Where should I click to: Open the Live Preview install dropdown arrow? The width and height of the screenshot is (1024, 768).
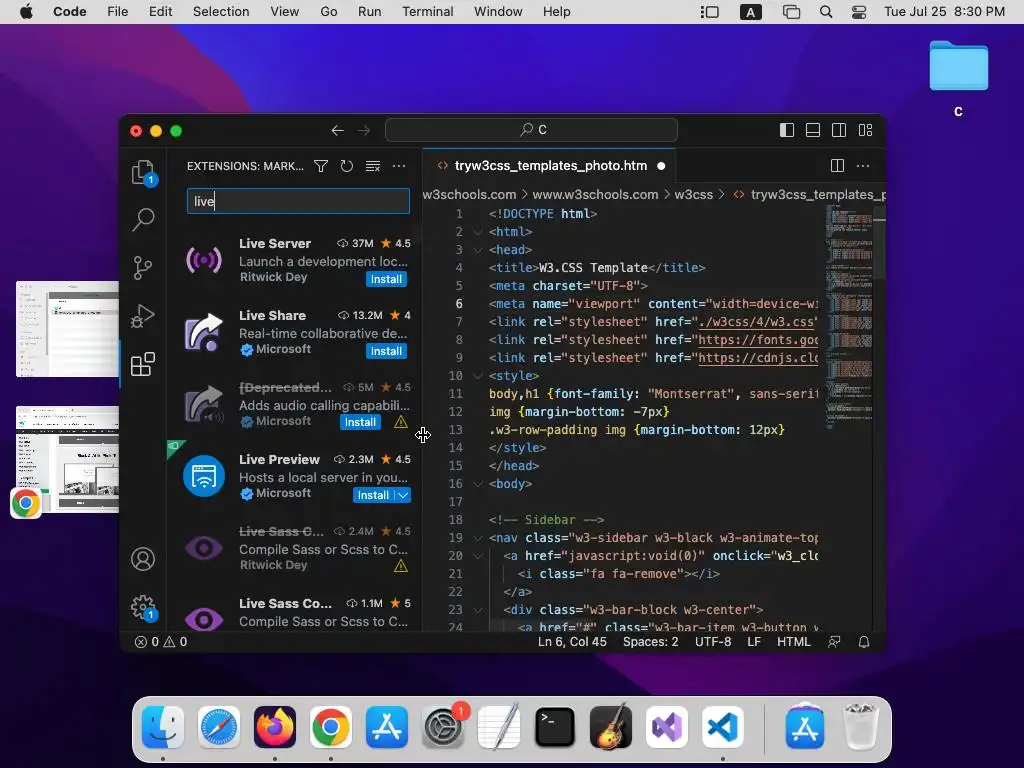click(x=403, y=495)
